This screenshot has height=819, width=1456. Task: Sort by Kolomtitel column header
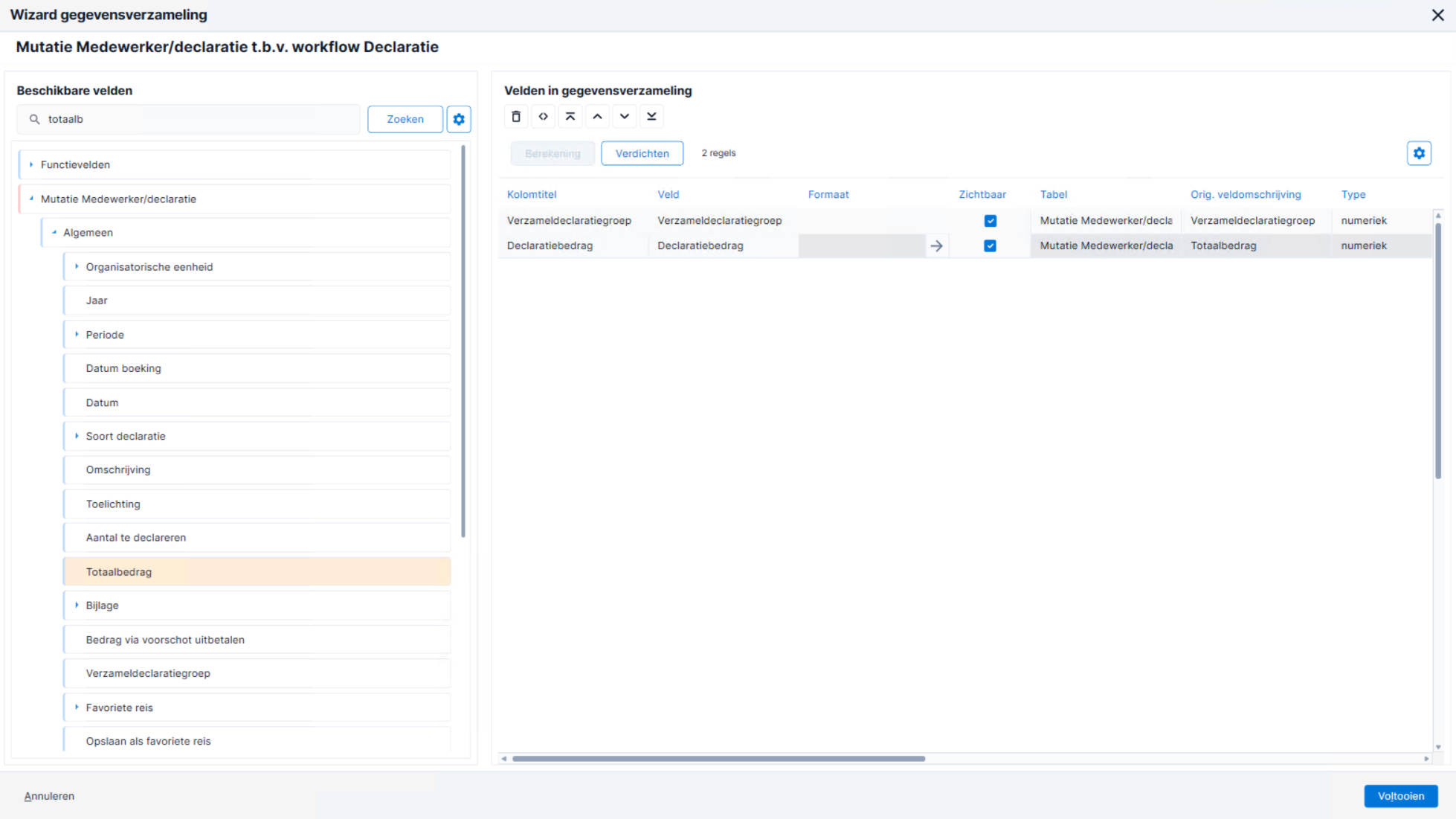point(532,195)
